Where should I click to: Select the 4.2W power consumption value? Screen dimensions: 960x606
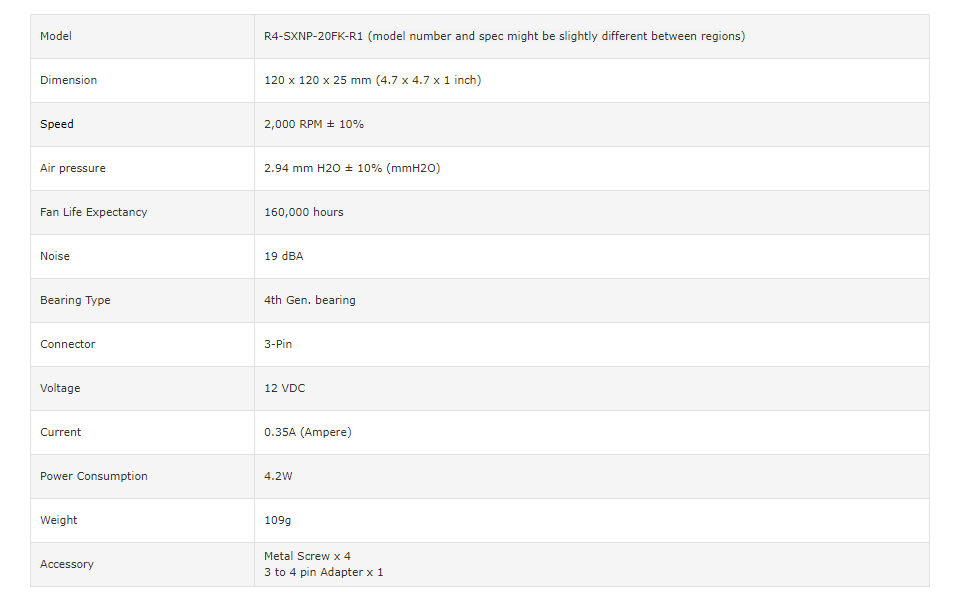[x=279, y=477]
